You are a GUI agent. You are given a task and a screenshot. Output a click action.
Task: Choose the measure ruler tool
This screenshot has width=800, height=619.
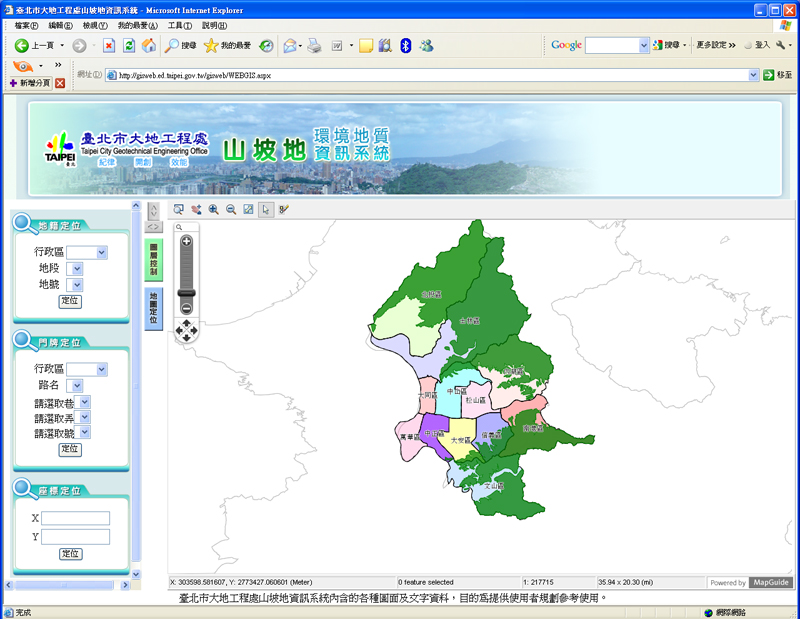pyautogui.click(x=284, y=209)
